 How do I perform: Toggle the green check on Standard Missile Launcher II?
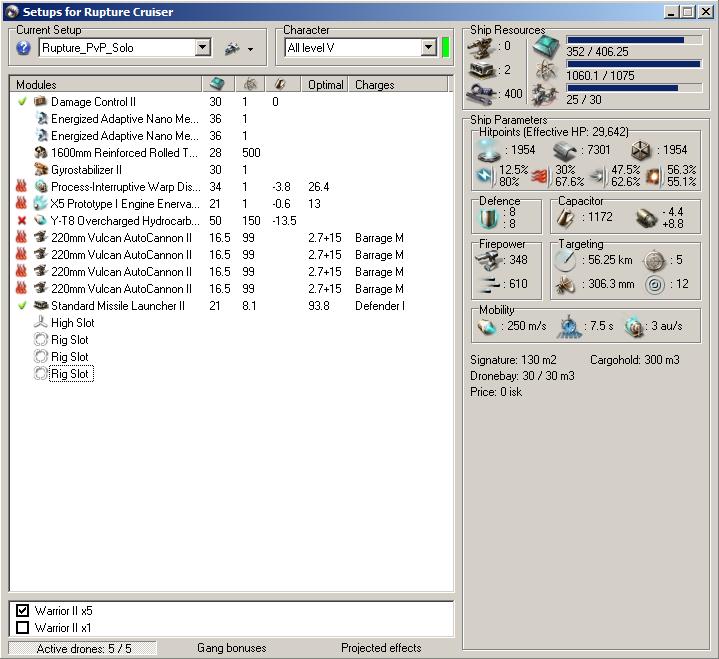(22, 305)
